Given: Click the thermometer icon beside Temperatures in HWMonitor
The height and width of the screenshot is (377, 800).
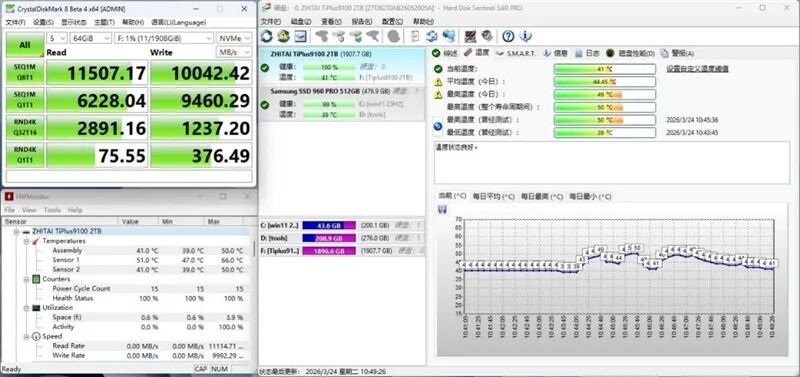Looking at the screenshot, I should point(36,241).
